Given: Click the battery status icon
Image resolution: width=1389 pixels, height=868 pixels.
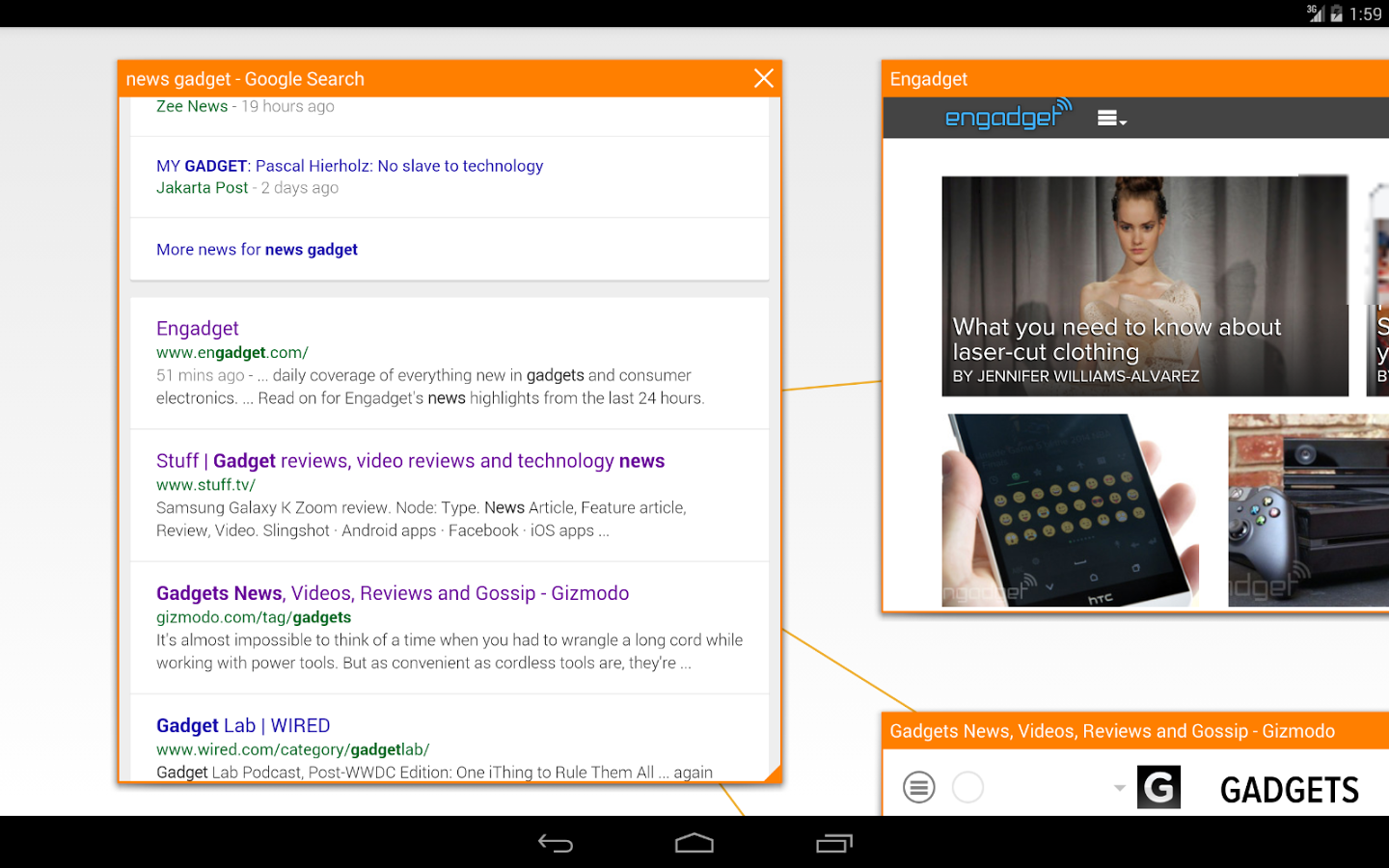Looking at the screenshot, I should click(x=1336, y=14).
